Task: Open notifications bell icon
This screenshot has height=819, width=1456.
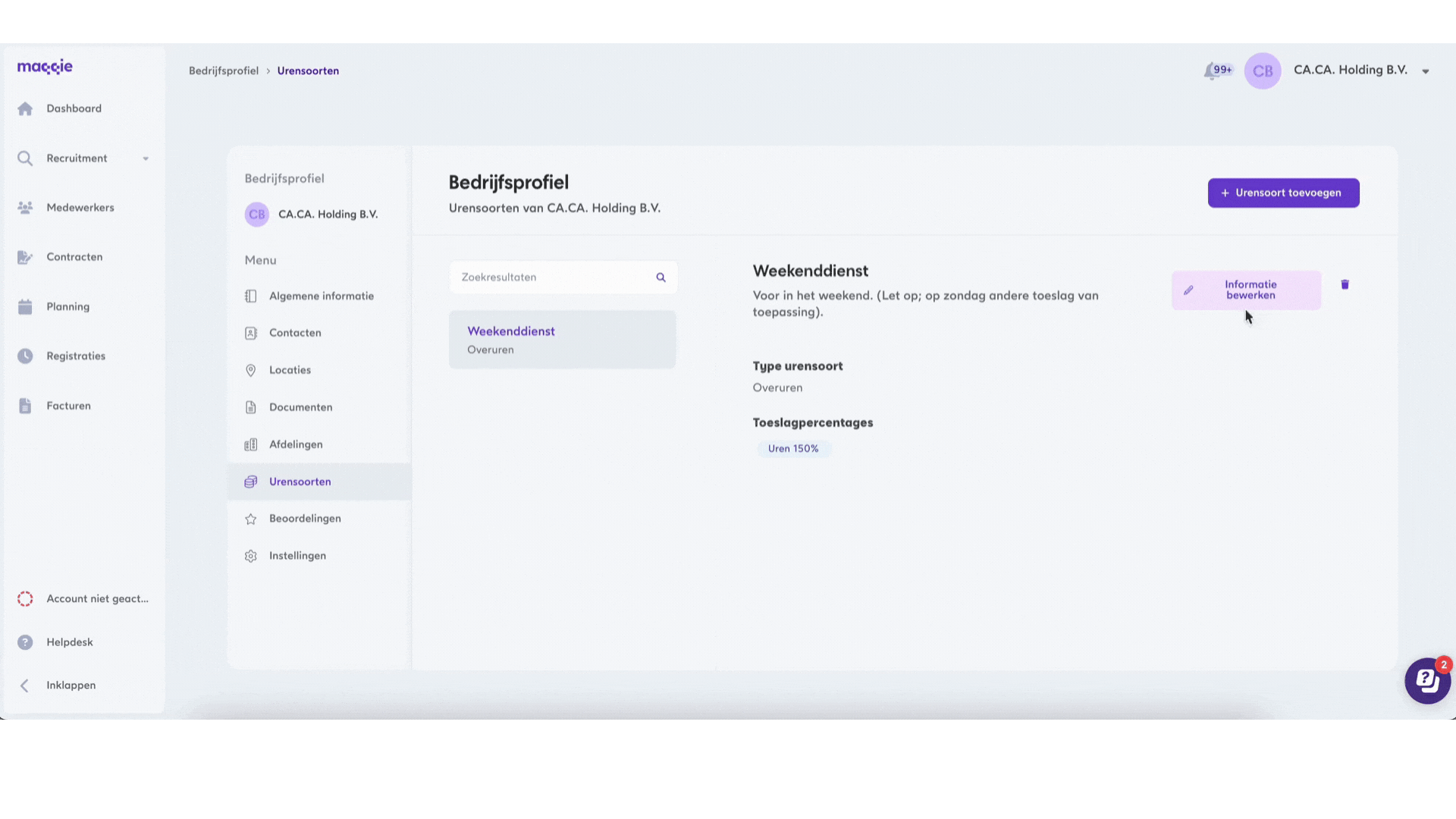Action: 1211,71
